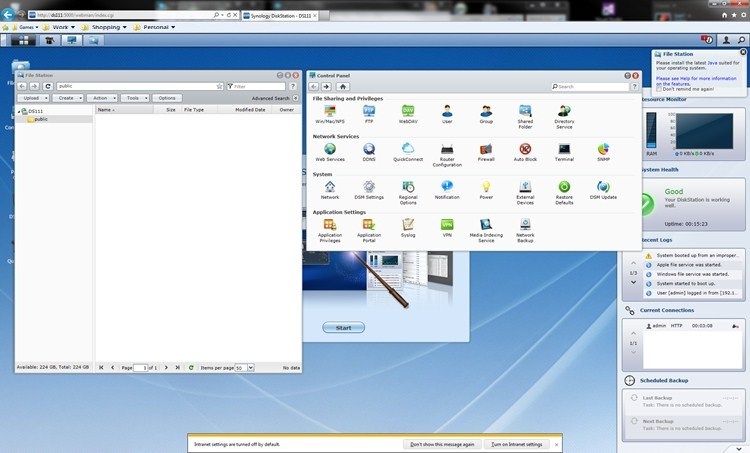Screen dimensions: 750x453
Task: Show next page of Recent Logs
Action: coord(633,283)
